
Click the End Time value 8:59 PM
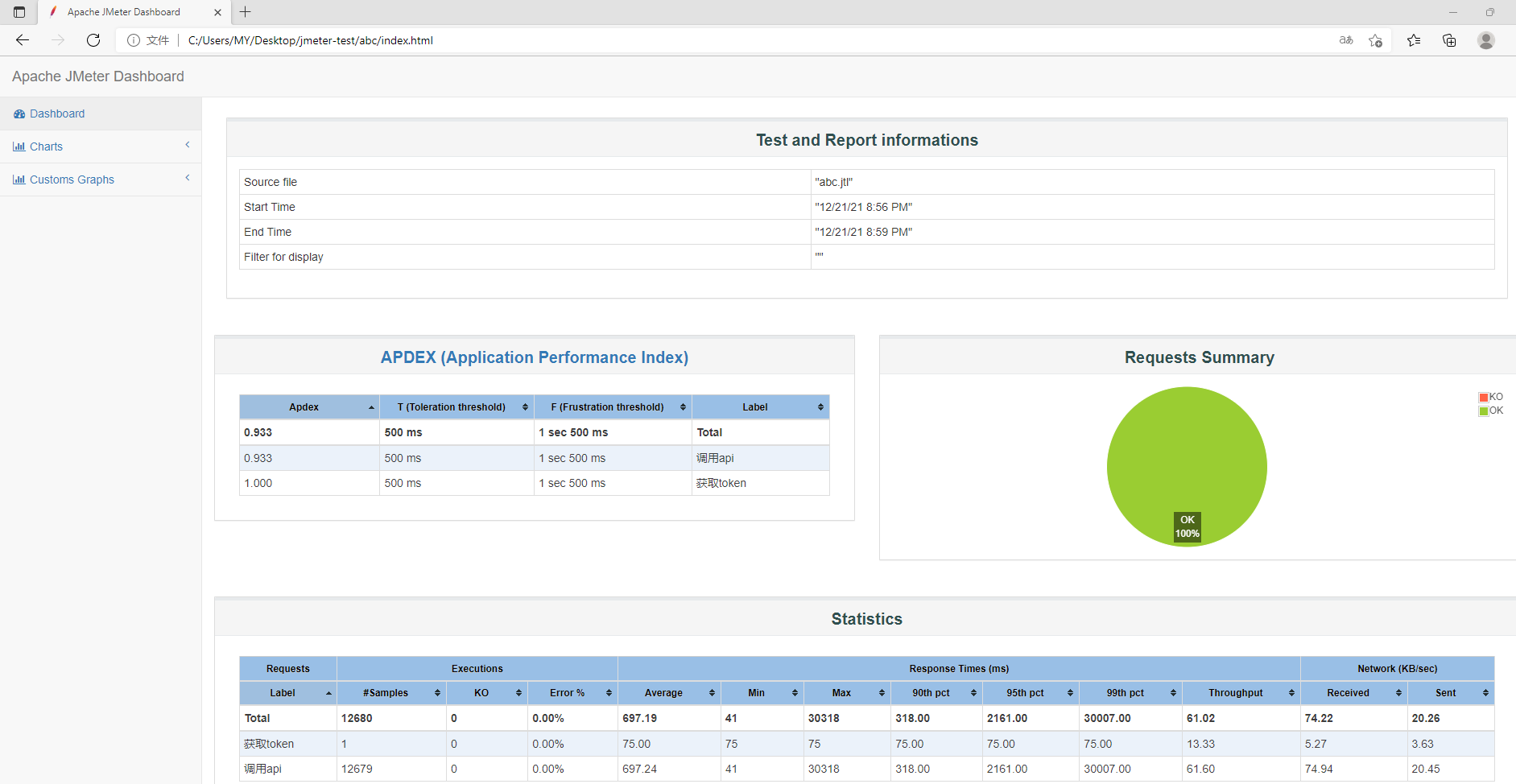(864, 232)
